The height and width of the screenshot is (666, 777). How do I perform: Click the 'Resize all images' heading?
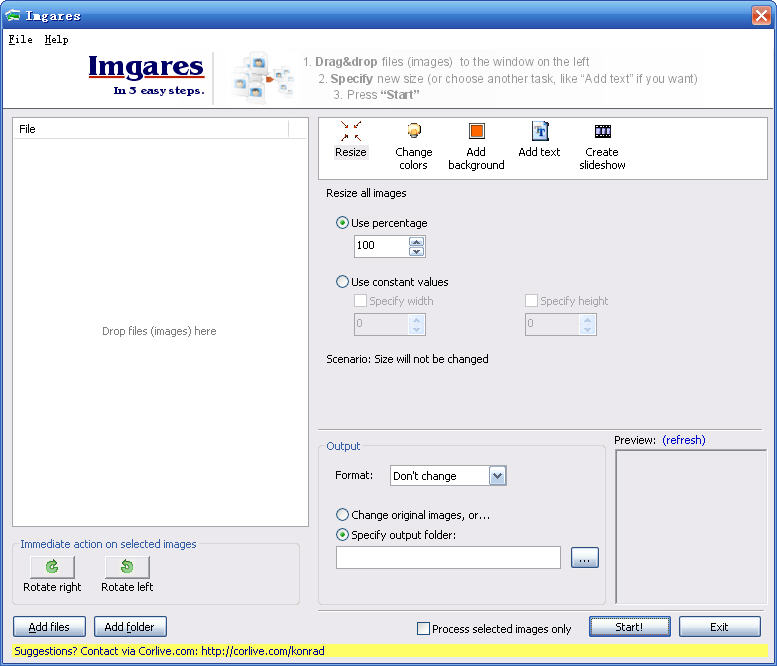tap(366, 193)
